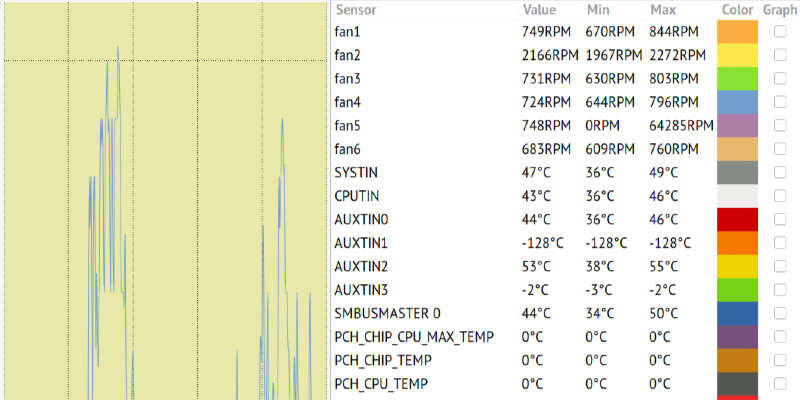Enable graph checkbox for fan1
The height and width of the screenshot is (400, 800).
pyautogui.click(x=780, y=32)
